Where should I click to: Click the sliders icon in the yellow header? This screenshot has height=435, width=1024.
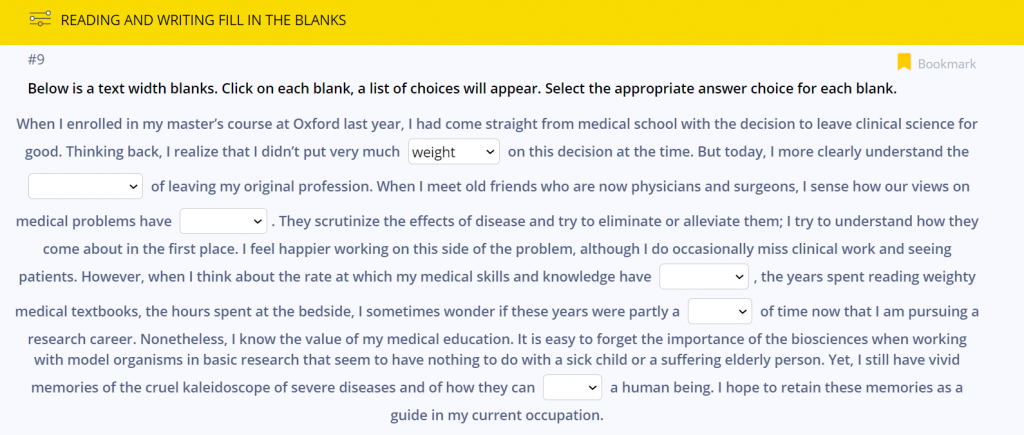(x=40, y=19)
